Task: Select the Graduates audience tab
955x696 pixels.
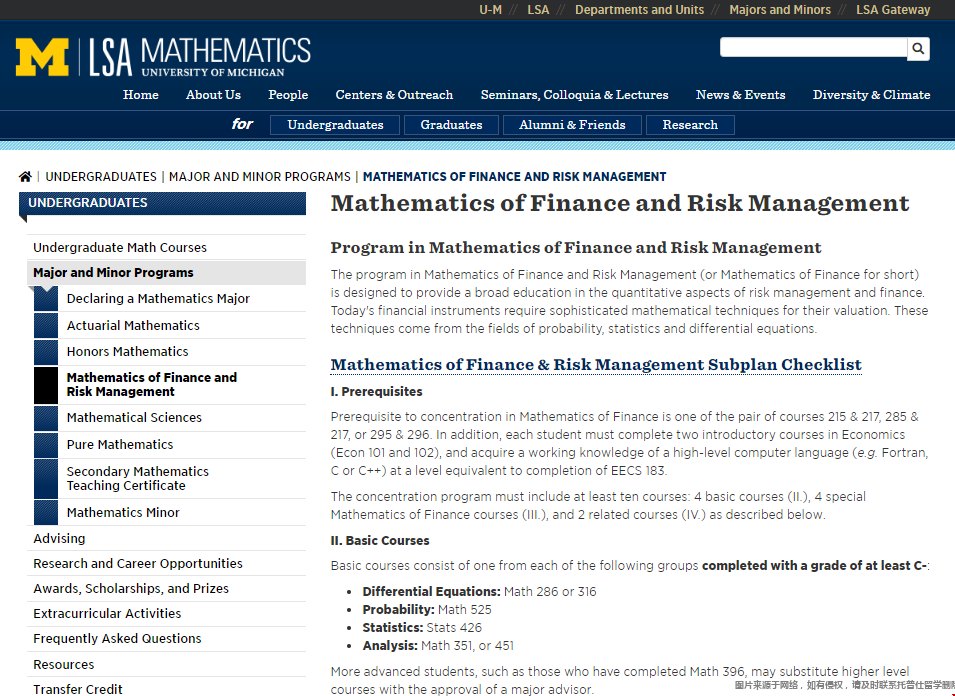Action: pos(451,125)
